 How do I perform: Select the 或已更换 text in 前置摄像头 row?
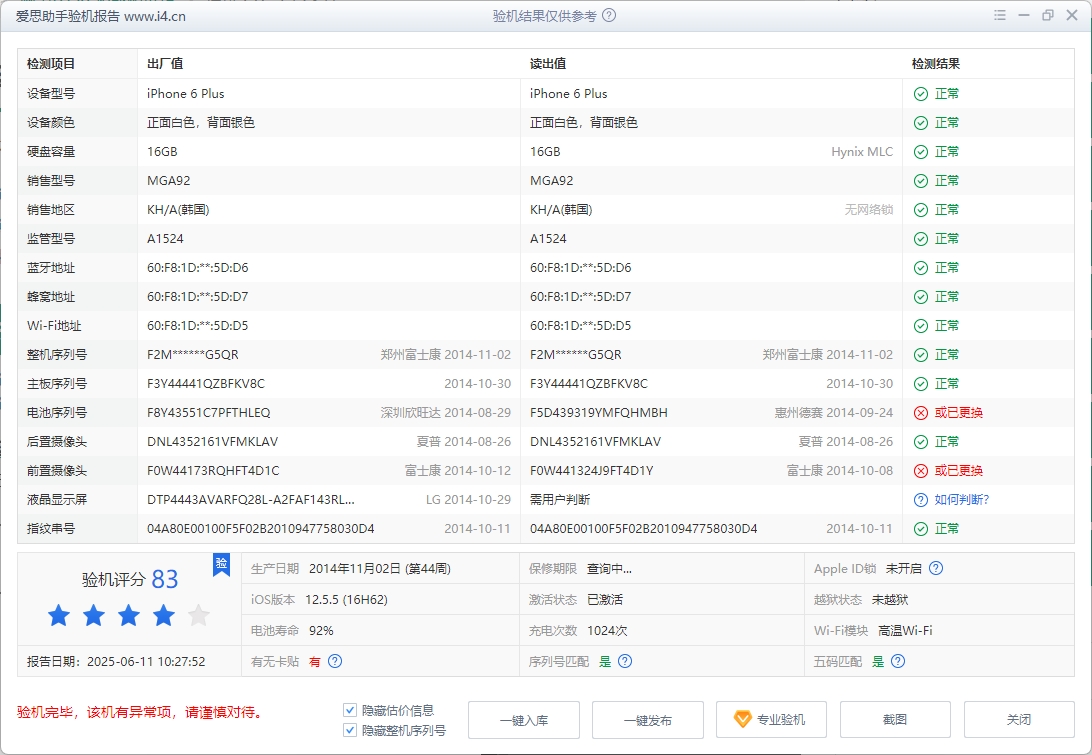click(958, 471)
